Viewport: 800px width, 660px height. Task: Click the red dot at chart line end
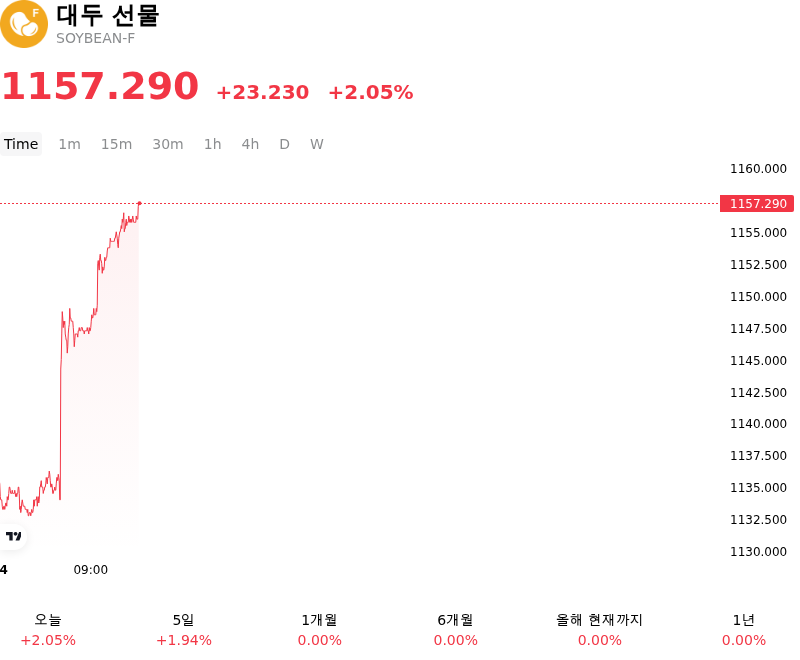point(139,204)
